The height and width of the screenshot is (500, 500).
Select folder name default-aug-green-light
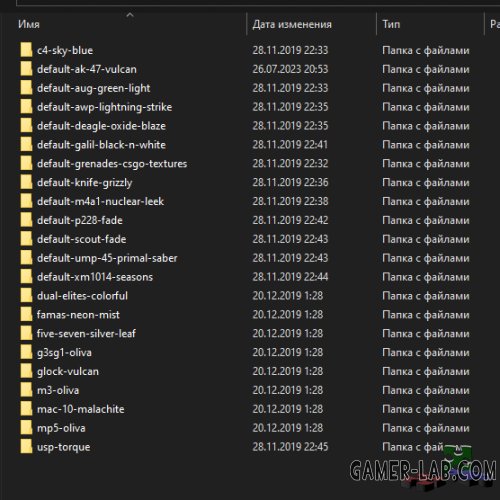point(94,88)
